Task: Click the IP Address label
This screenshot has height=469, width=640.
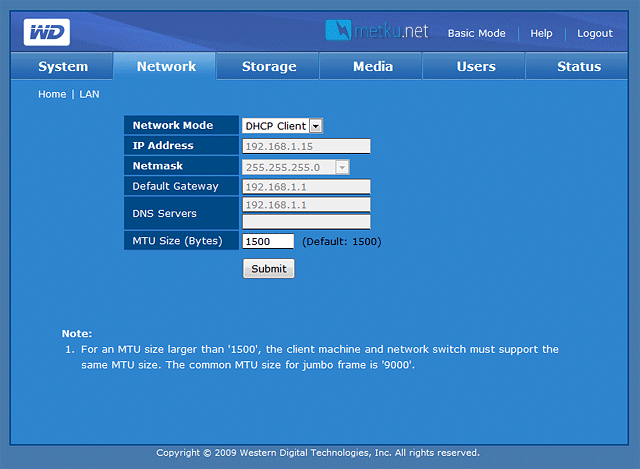Action: 163,145
